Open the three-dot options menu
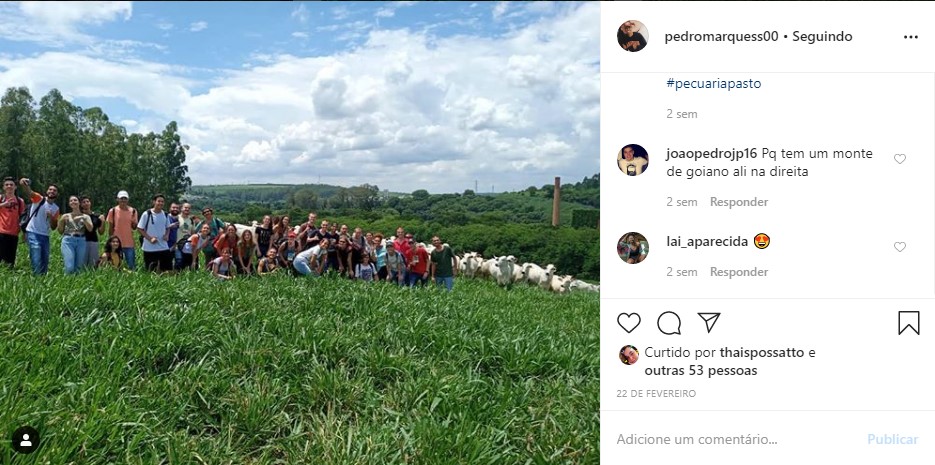935x465 pixels. 911,37
